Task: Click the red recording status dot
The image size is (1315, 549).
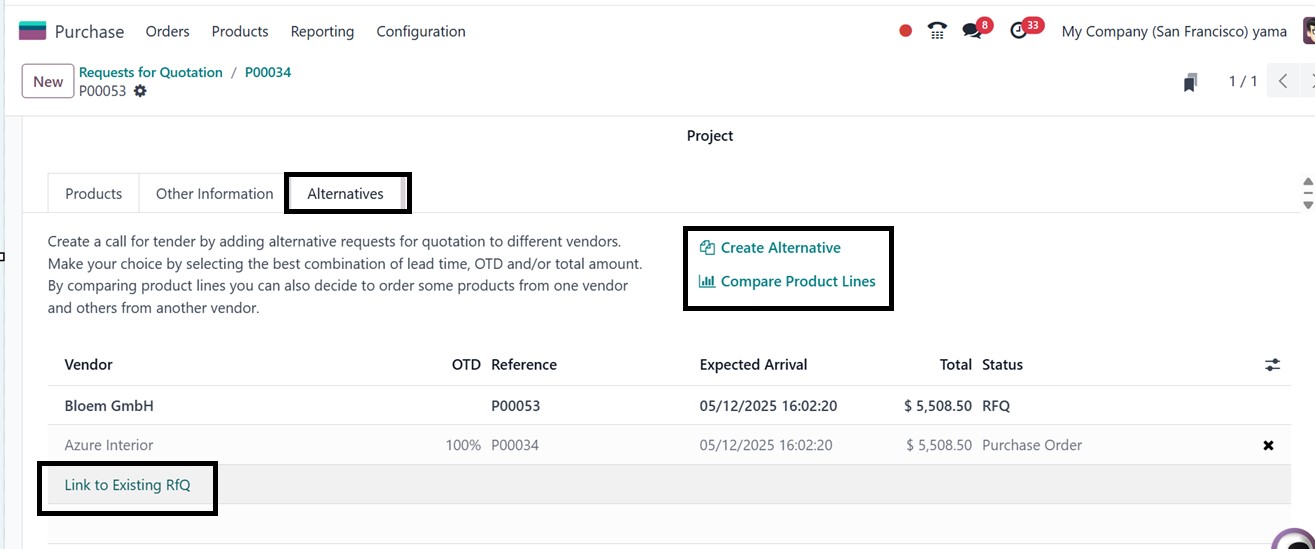Action: [x=905, y=31]
